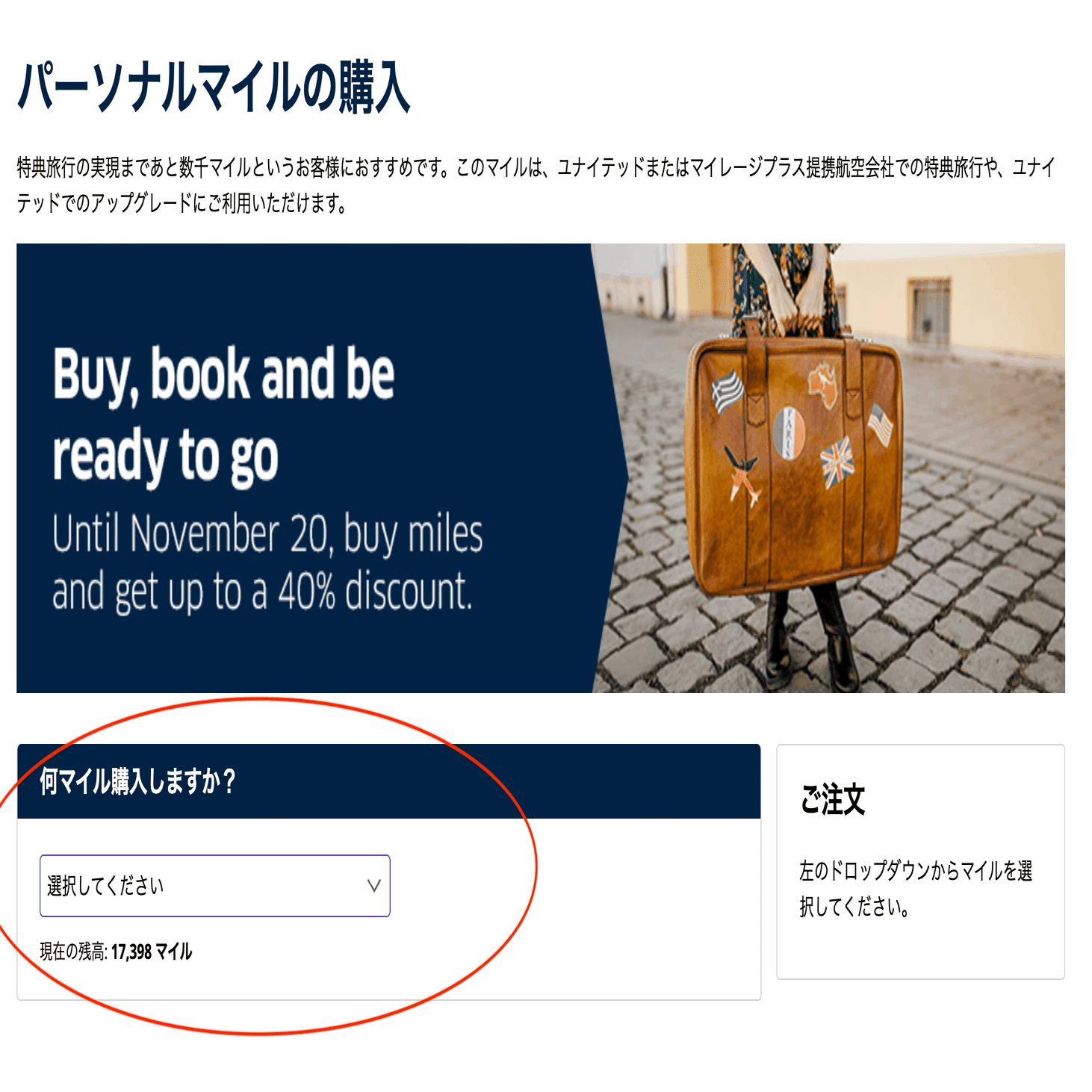Click the 何マイル購入しますか? section header
The height and width of the screenshot is (1092, 1092).
137,781
